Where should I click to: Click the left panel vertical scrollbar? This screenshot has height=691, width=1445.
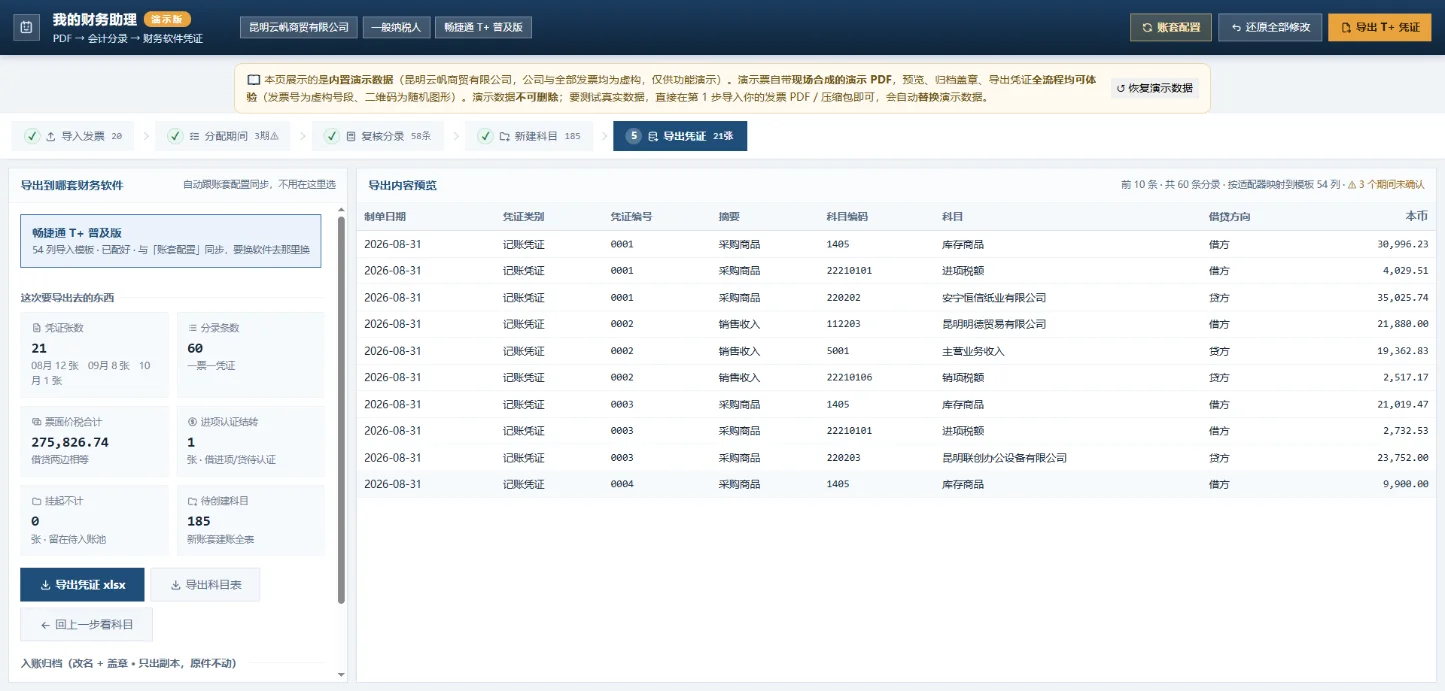click(341, 410)
